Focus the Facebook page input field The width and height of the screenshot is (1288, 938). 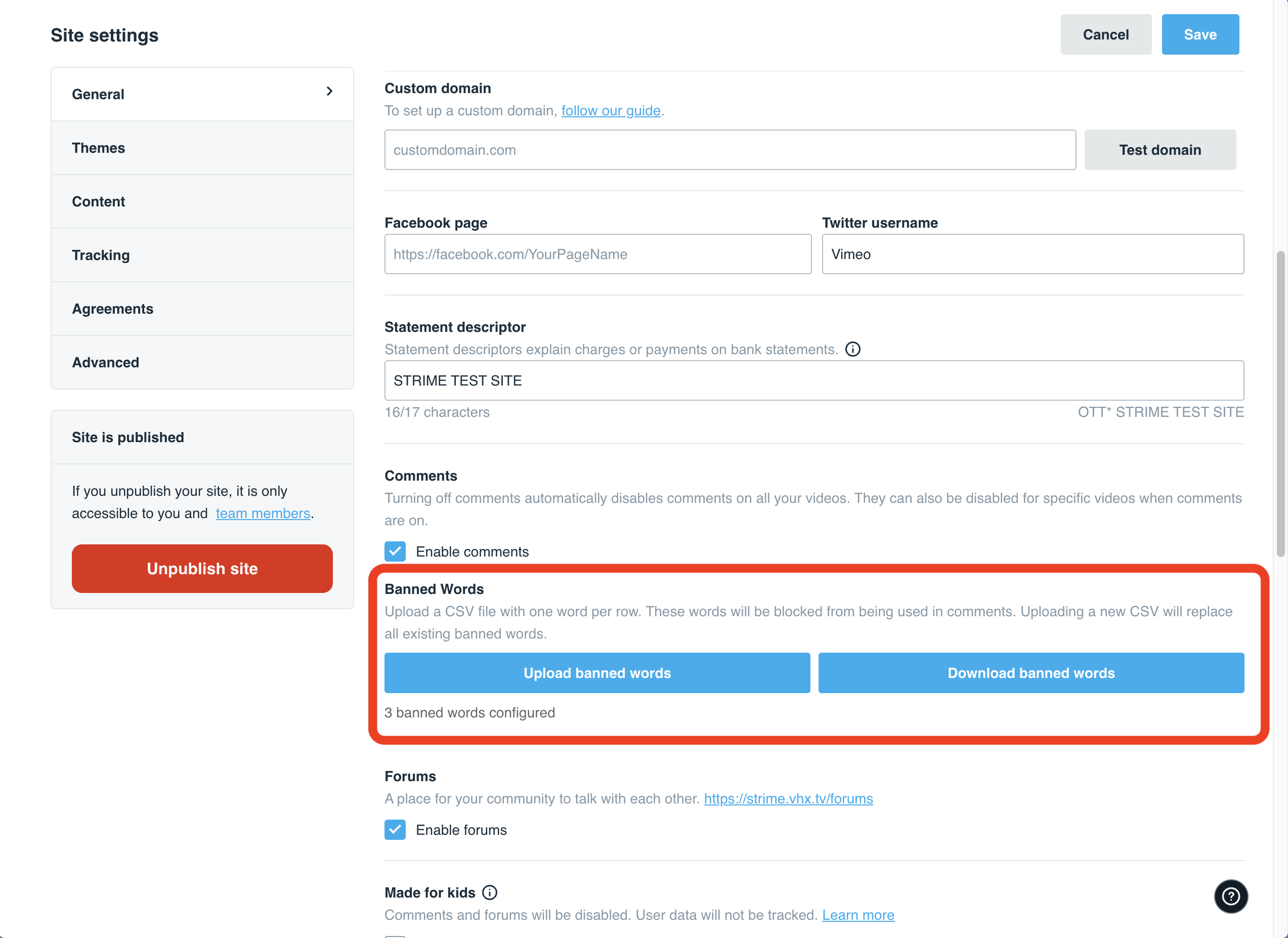click(x=597, y=254)
